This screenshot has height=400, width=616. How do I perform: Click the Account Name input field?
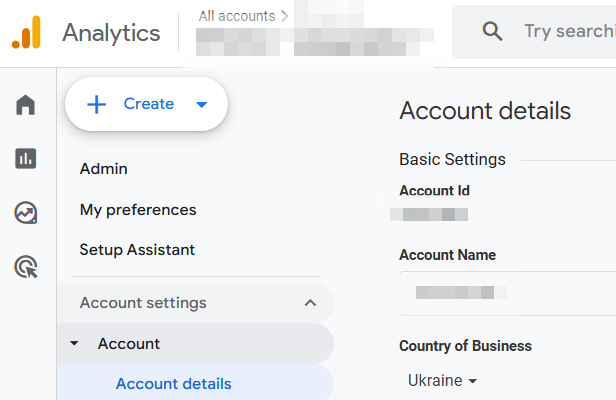coord(505,292)
